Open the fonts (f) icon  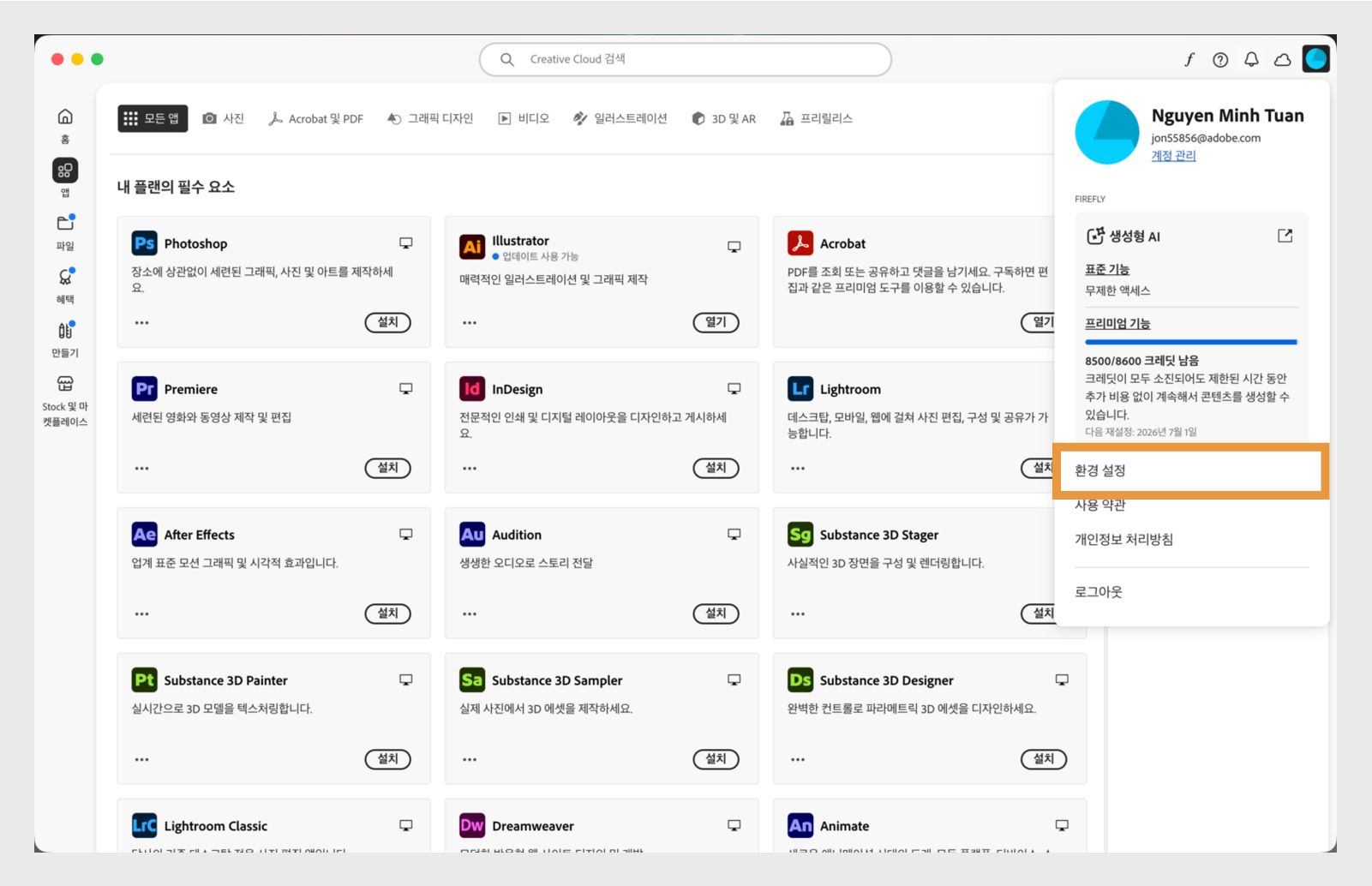tap(1189, 59)
